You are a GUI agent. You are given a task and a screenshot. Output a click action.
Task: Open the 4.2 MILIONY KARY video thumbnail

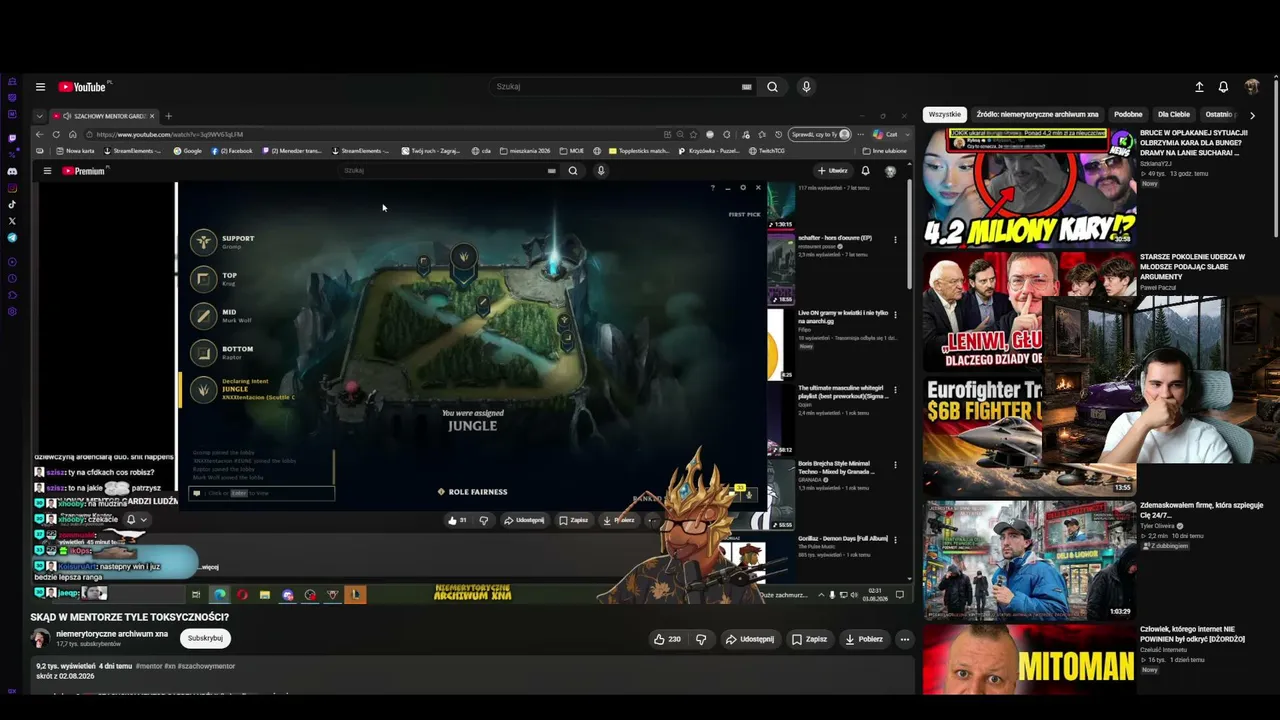click(1029, 187)
